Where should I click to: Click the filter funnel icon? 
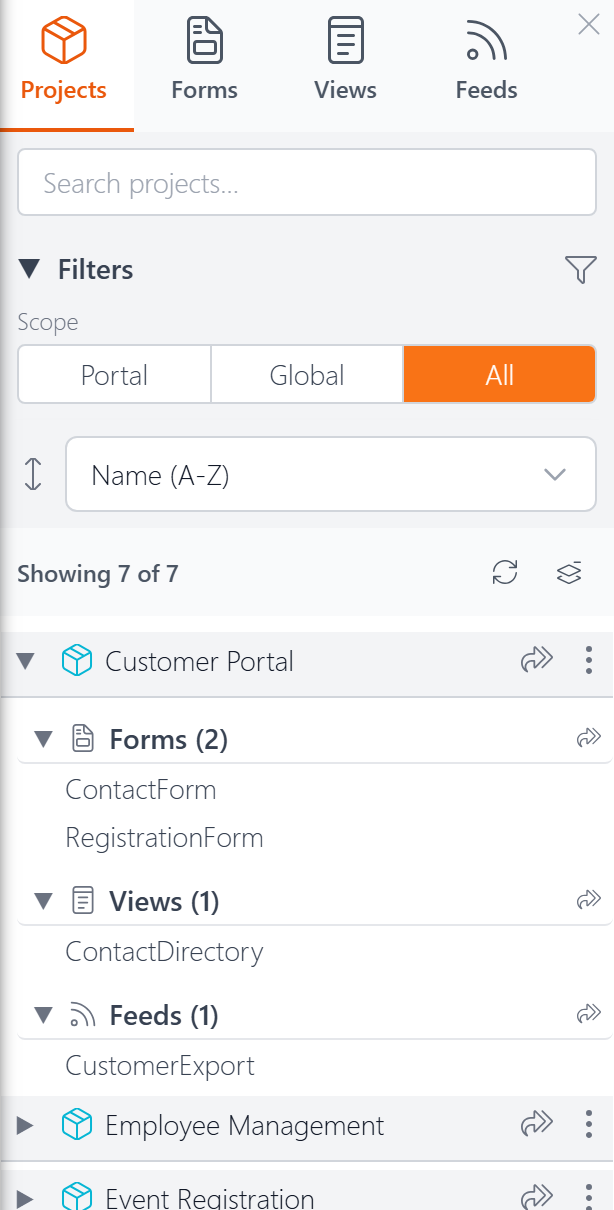click(x=581, y=269)
